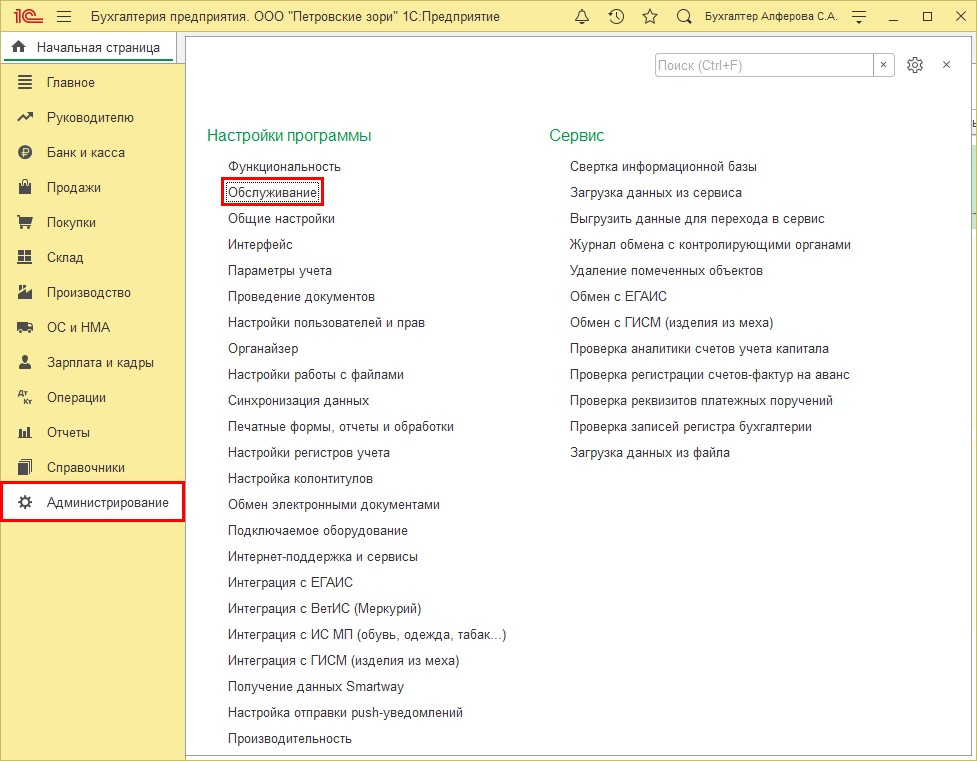Click the magnifier search icon in title bar

pyautogui.click(x=684, y=17)
